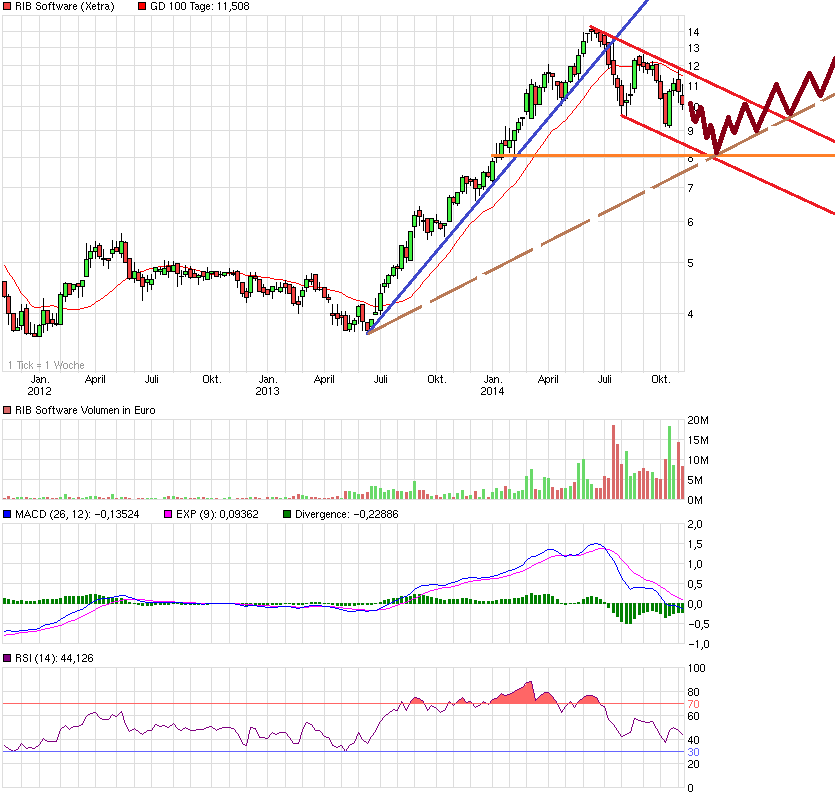Click the volume axis value 15M
Screen dimensions: 835x796
[698, 440]
